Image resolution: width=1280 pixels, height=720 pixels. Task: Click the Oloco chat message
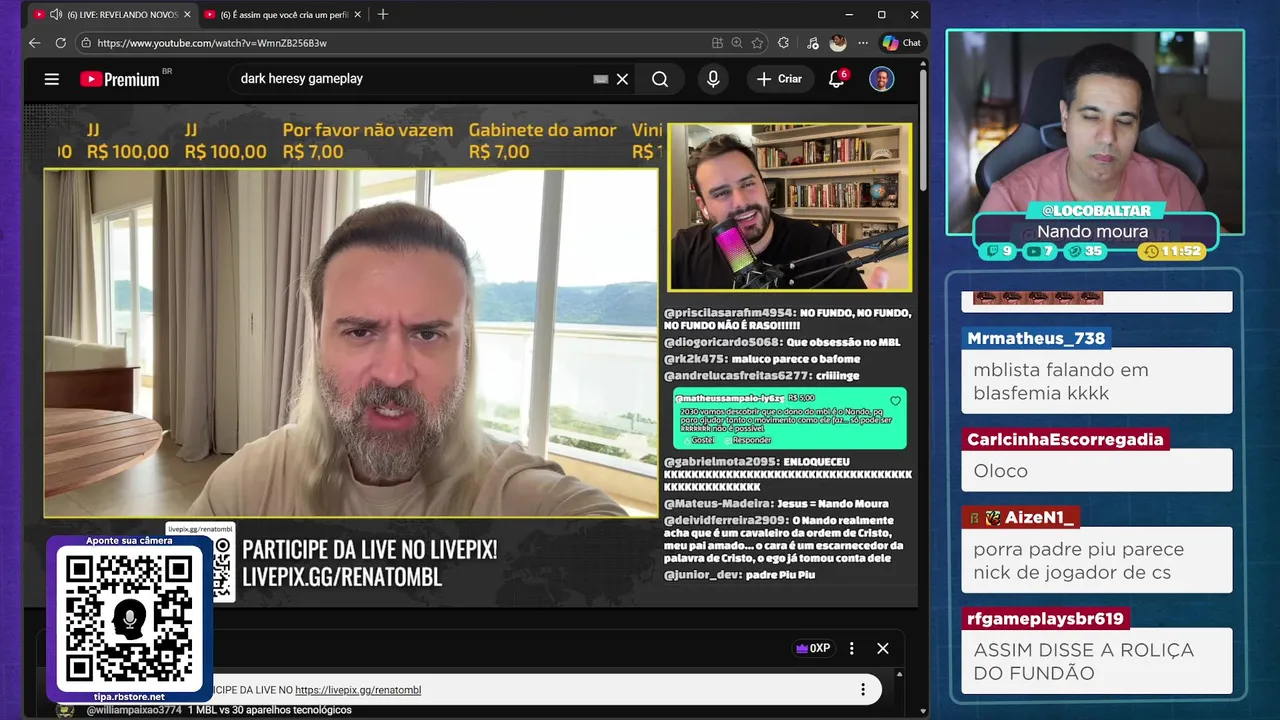pos(1096,470)
